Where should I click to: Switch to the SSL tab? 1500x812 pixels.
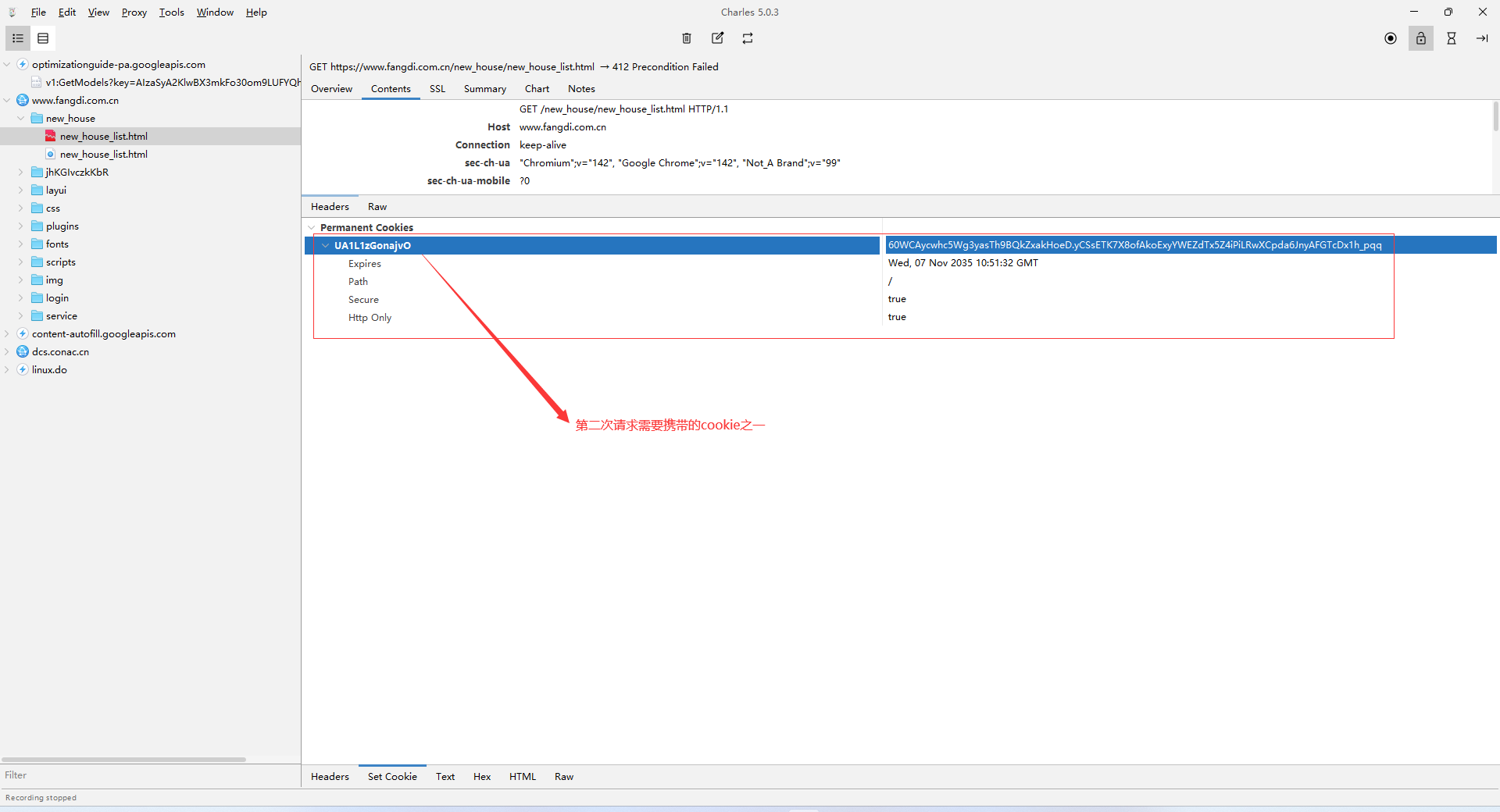point(437,89)
